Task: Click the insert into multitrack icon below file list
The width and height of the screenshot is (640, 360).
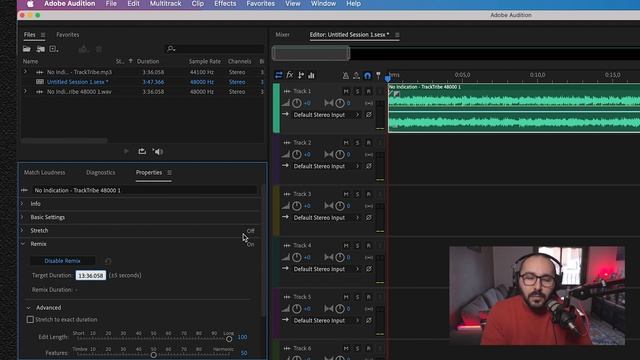Action: 142,151
